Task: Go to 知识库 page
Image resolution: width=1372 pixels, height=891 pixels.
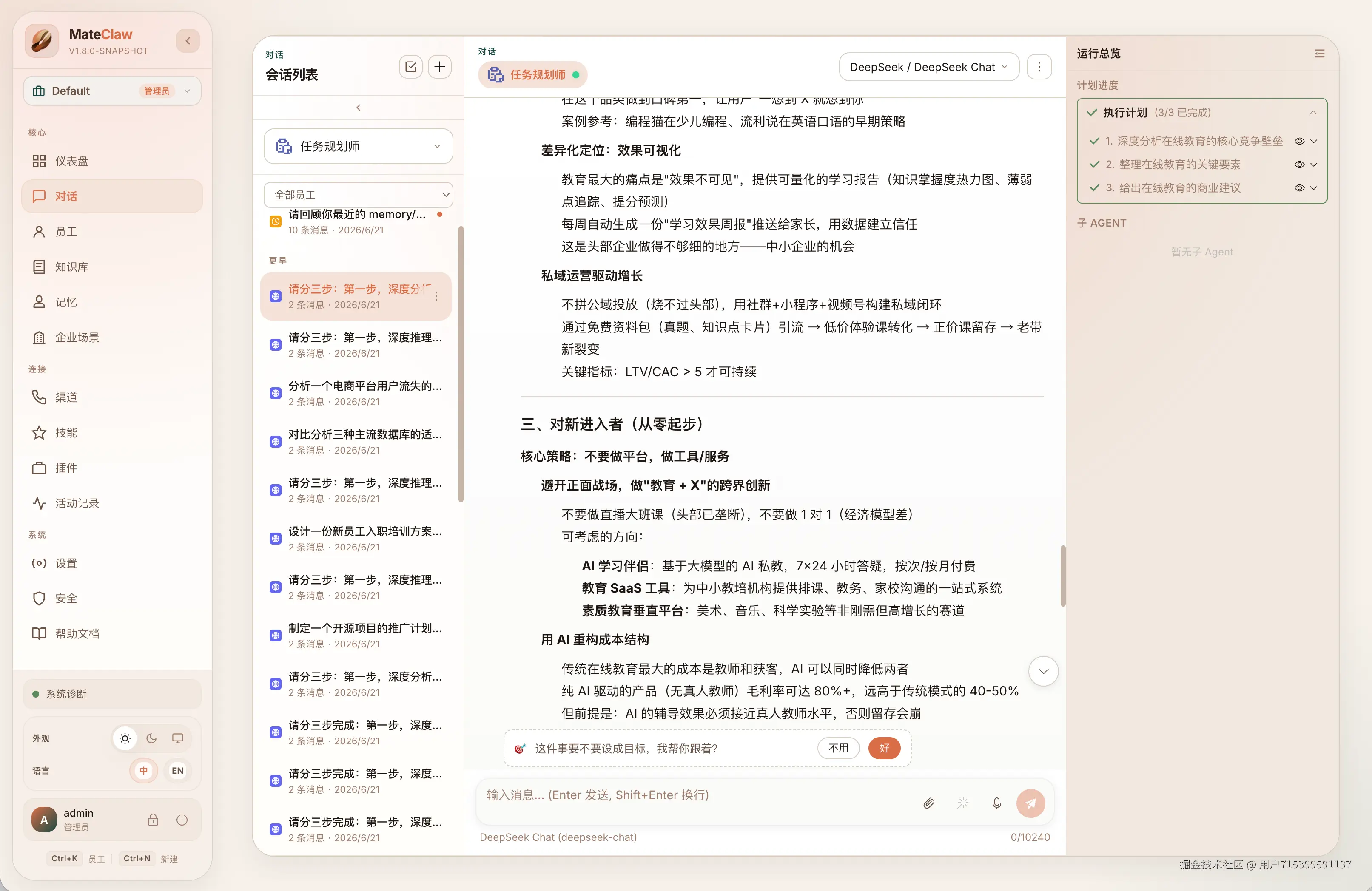Action: pyautogui.click(x=112, y=267)
